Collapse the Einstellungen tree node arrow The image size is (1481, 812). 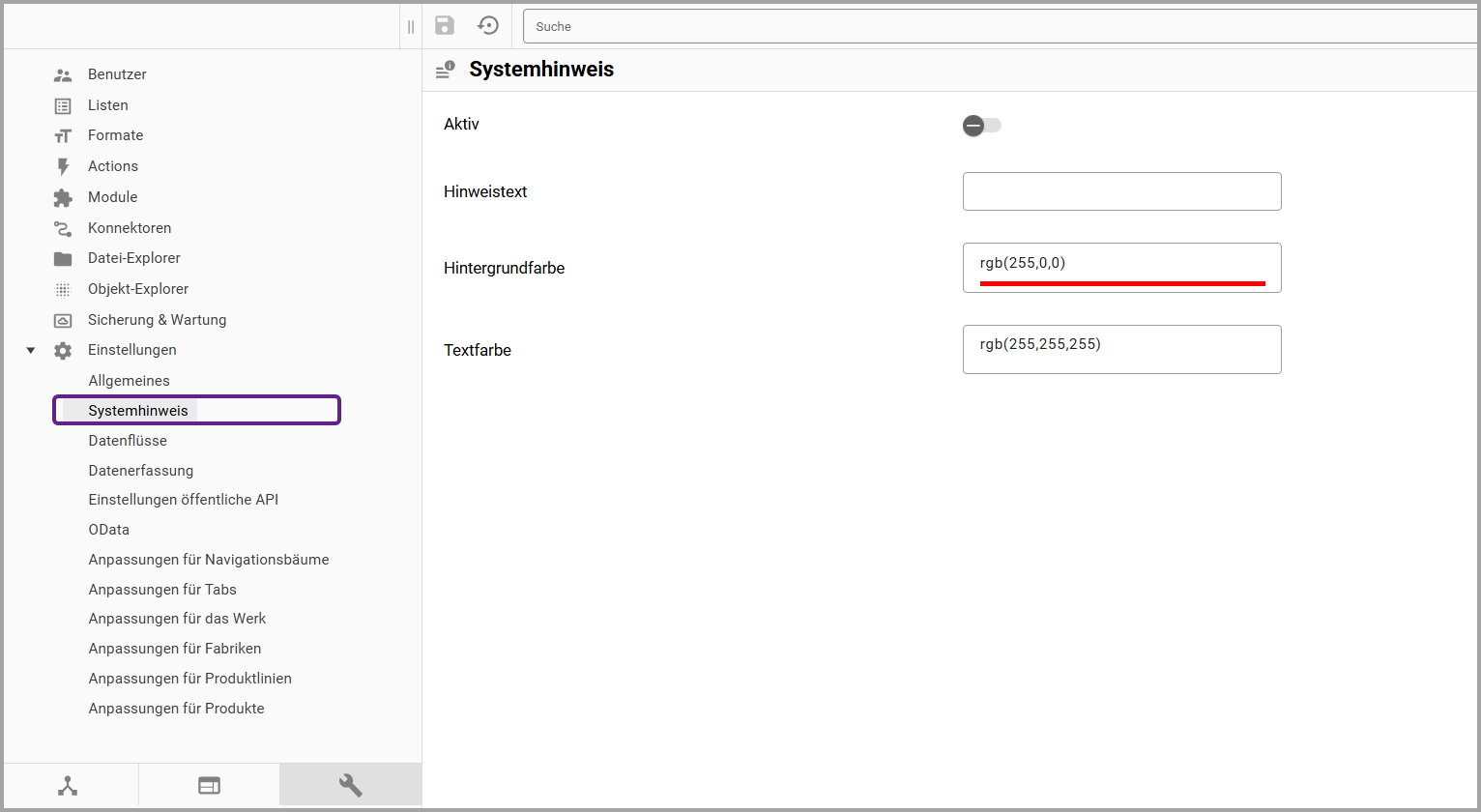[31, 351]
